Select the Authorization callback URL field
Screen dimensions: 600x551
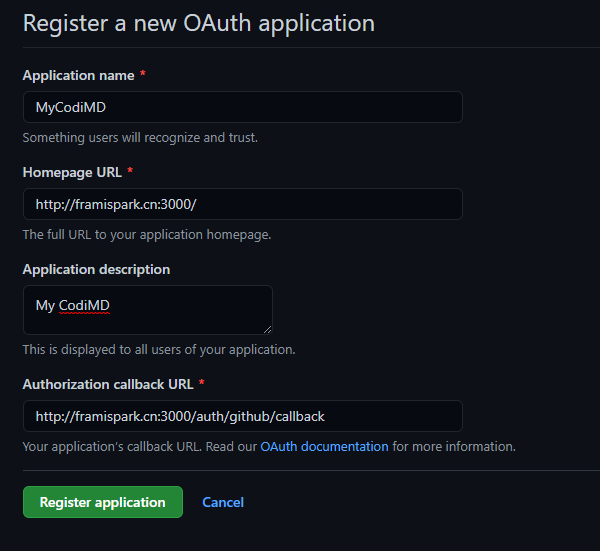242,416
